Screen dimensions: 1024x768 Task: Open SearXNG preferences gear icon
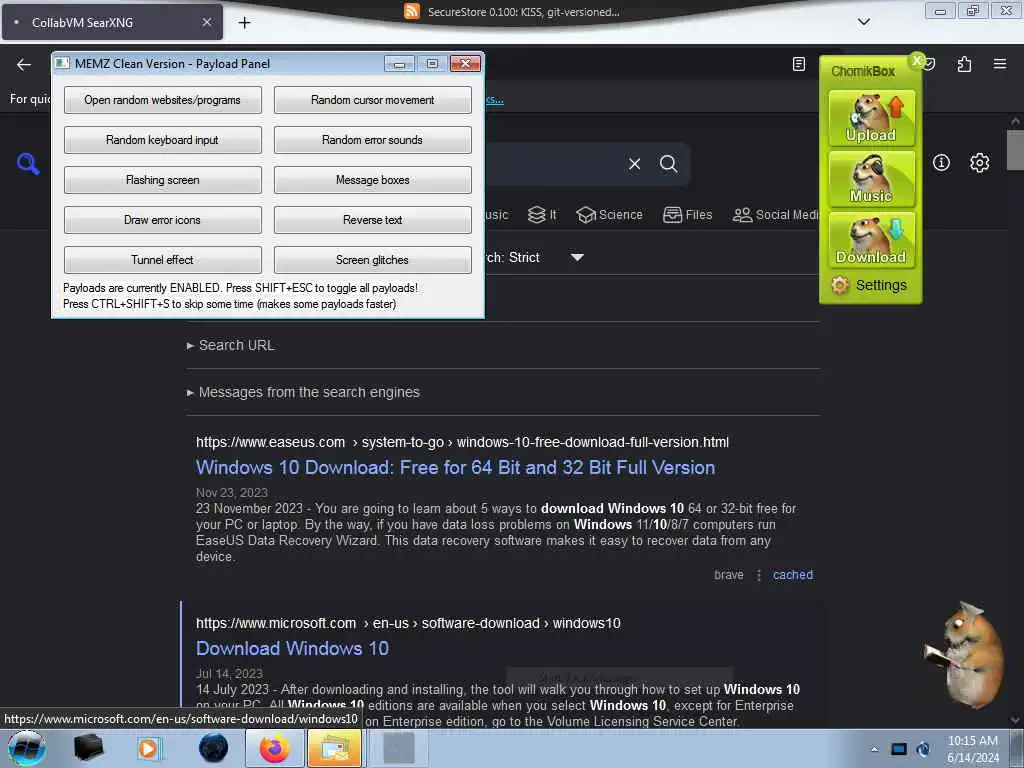point(979,163)
